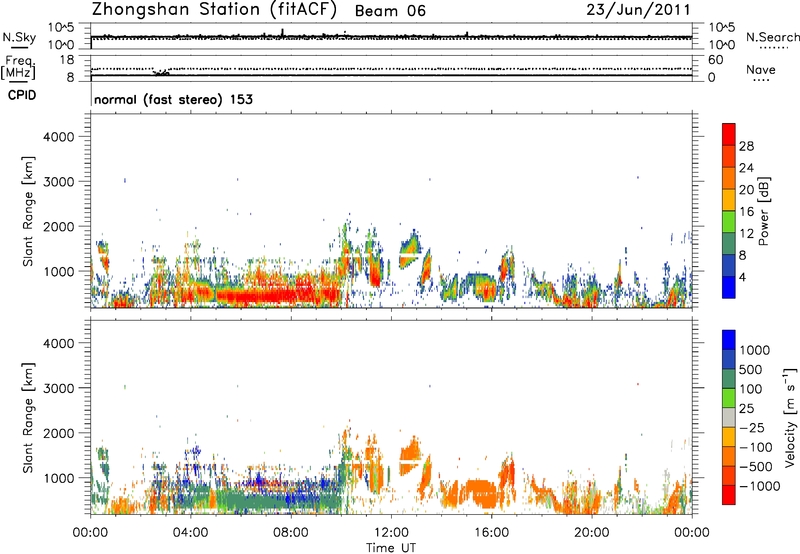
Task: Click the blue bottom of the power colorbar
Action: 729,288
